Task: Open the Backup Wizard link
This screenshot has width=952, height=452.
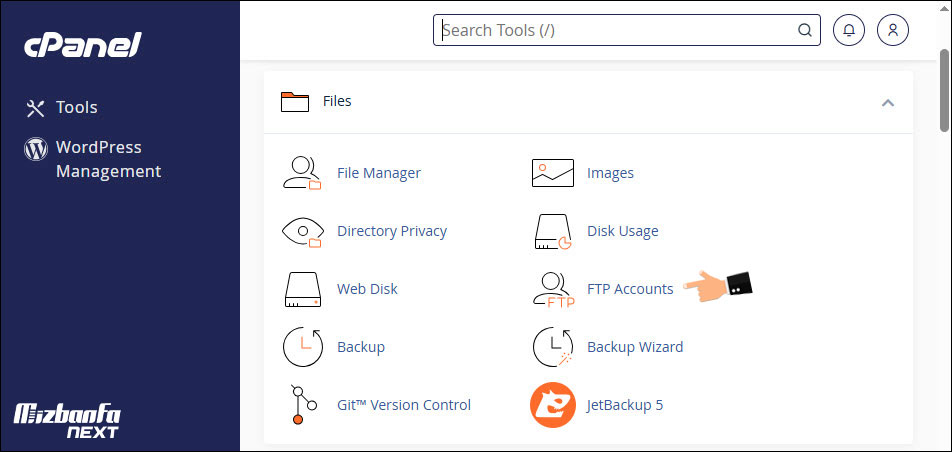Action: click(635, 347)
